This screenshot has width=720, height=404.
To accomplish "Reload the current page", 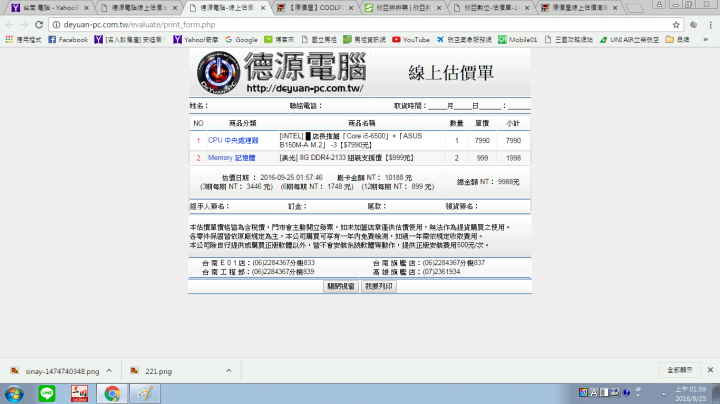I will pyautogui.click(x=39, y=25).
